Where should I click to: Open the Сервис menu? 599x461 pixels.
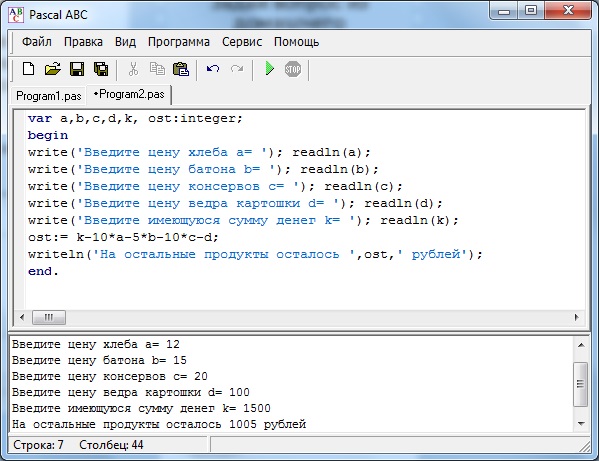coord(242,42)
